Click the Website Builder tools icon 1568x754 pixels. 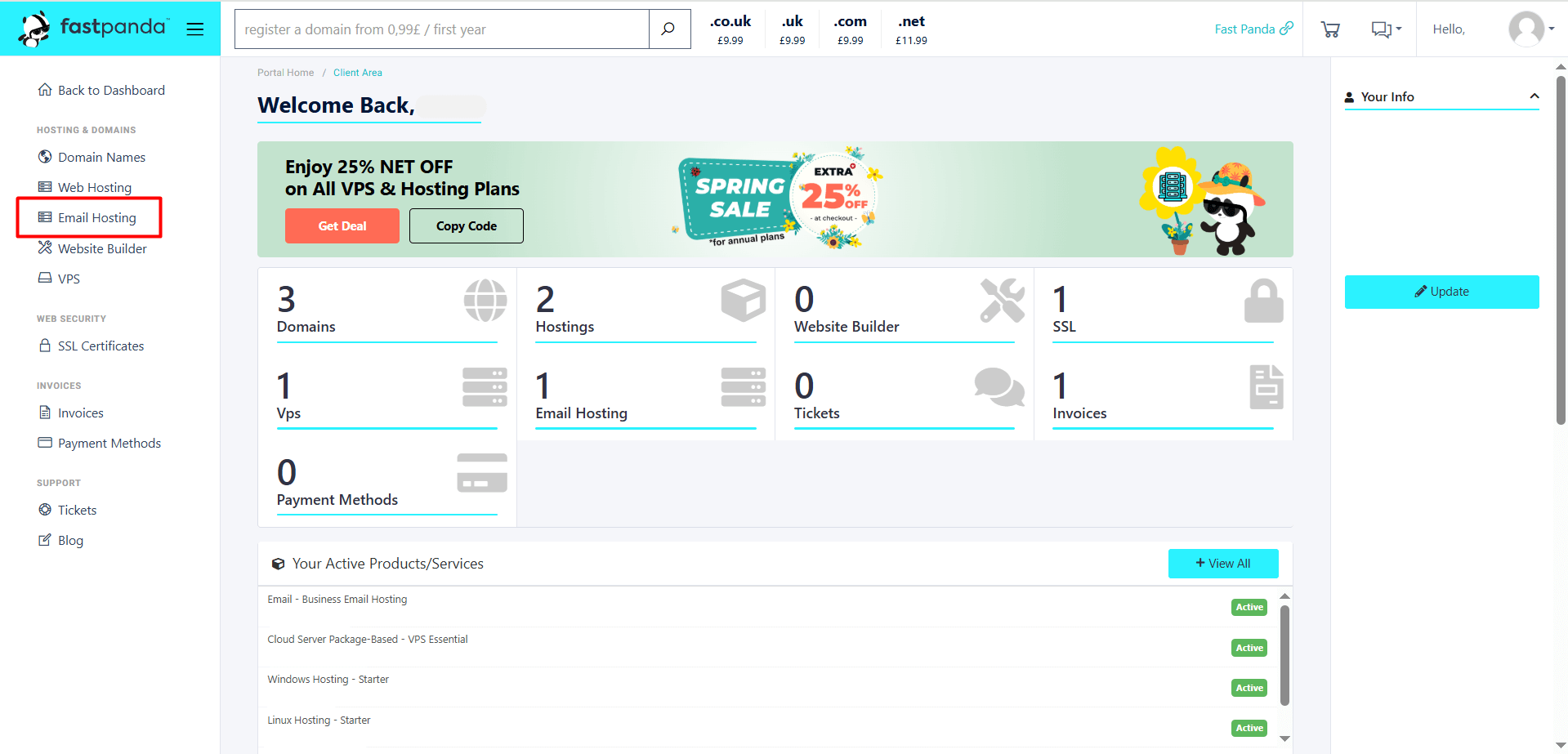coord(1003,300)
